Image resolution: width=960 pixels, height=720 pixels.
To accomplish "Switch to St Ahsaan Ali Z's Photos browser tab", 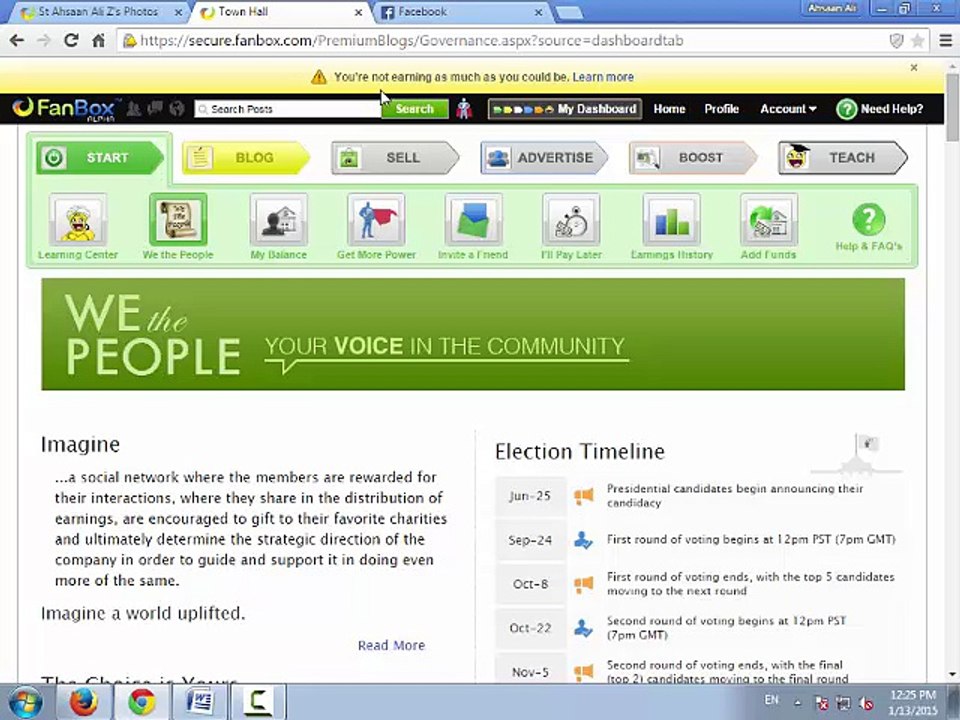I will point(98,12).
